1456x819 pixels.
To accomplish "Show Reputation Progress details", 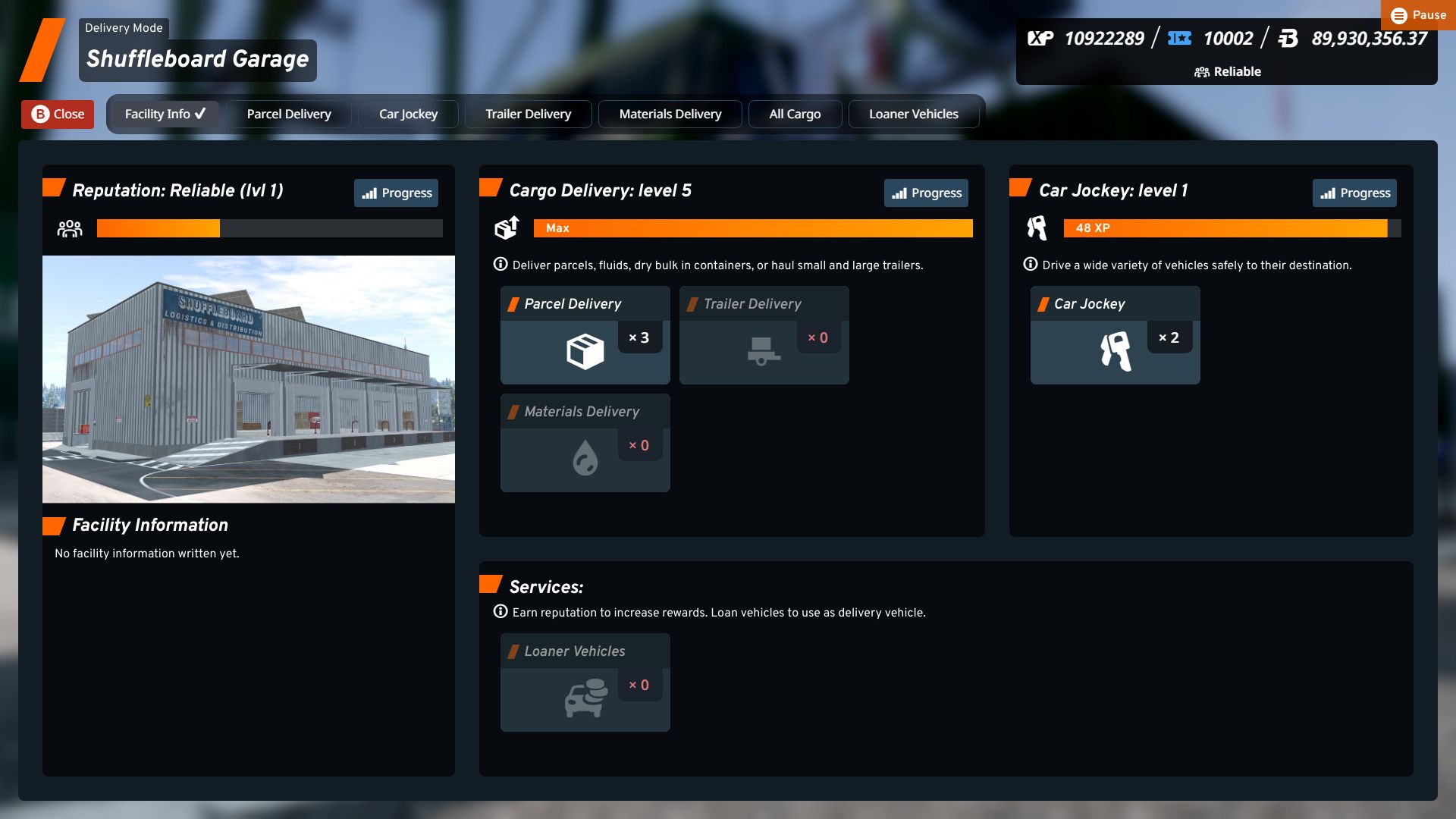I will pos(397,193).
